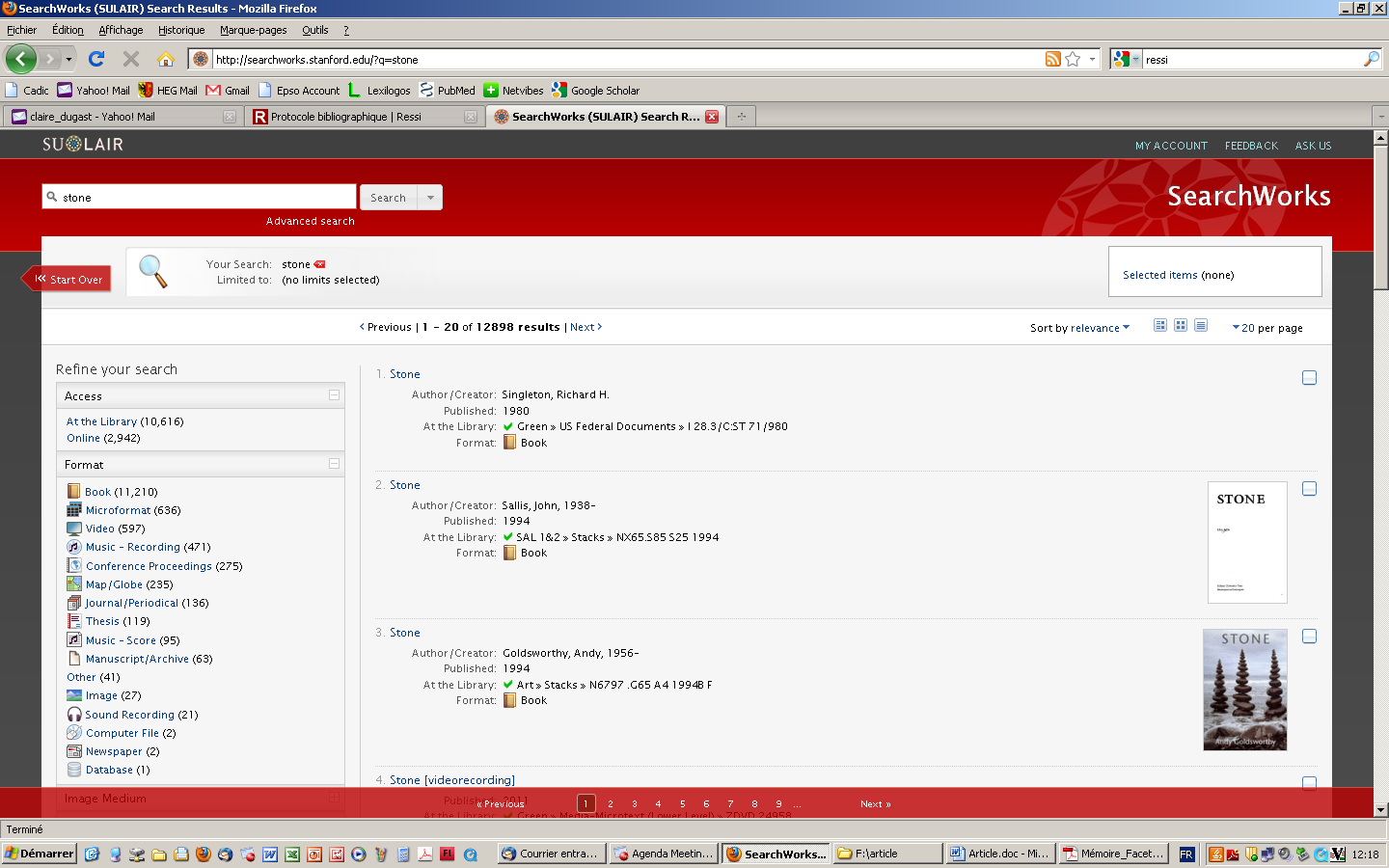Click the Database facet icon
Image resolution: width=1389 pixels, height=868 pixels.
coord(74,770)
